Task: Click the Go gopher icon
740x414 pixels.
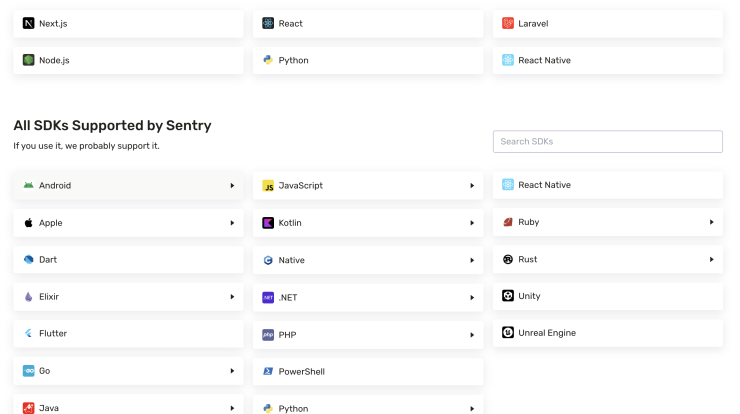Action: 28,371
